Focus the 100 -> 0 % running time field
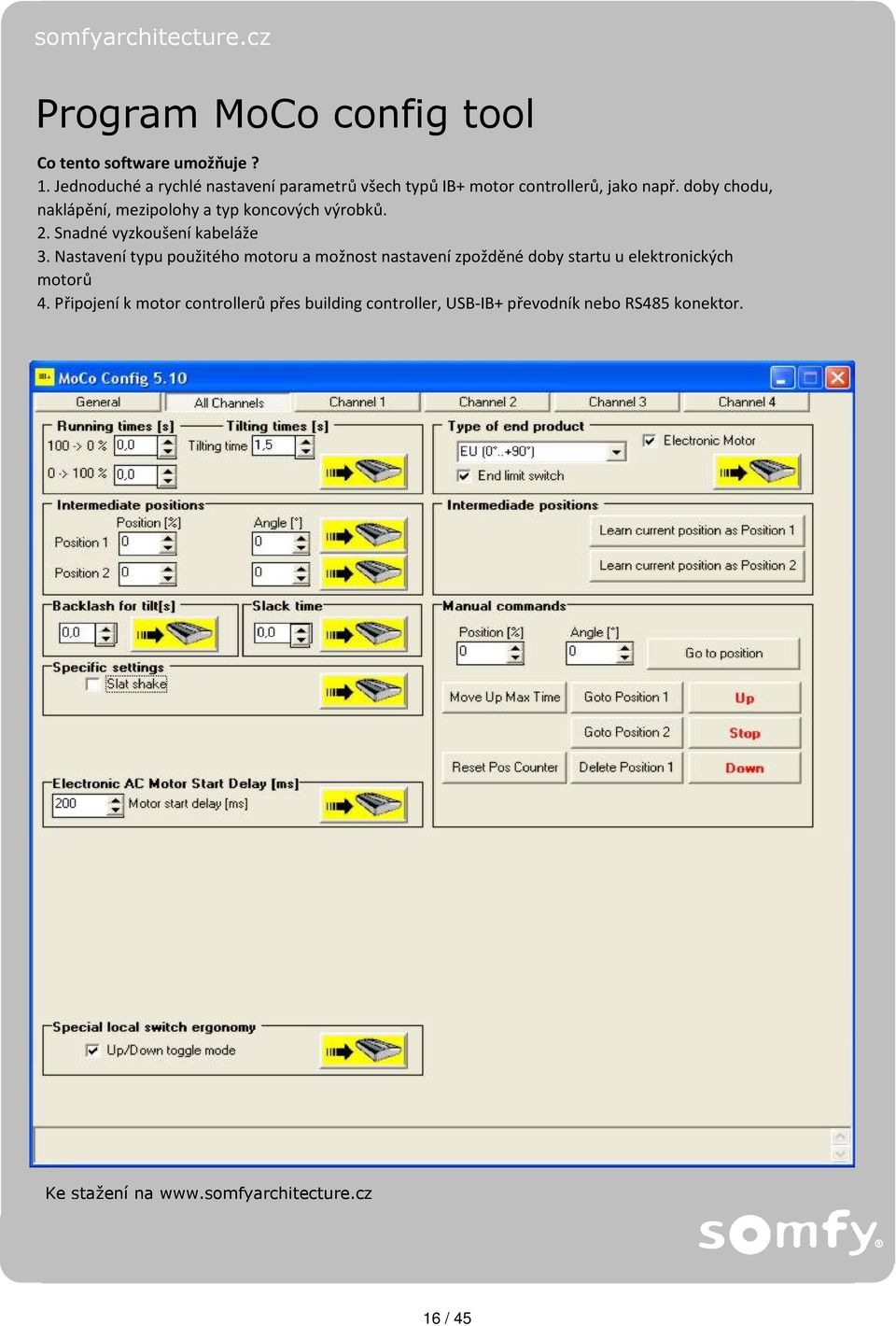This screenshot has height=1326, width=896. 137,446
